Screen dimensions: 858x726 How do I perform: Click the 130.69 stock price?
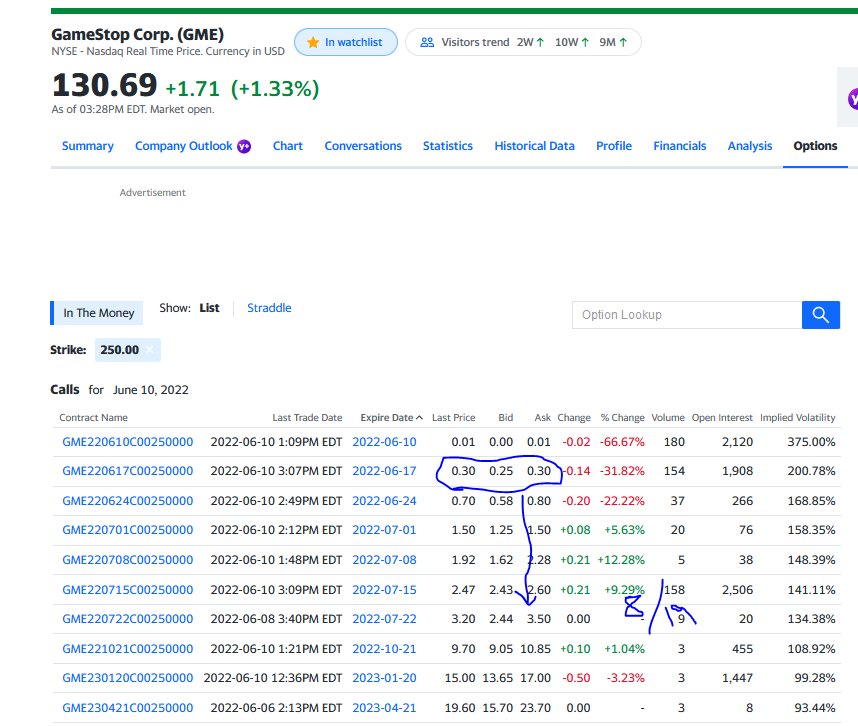tap(105, 85)
